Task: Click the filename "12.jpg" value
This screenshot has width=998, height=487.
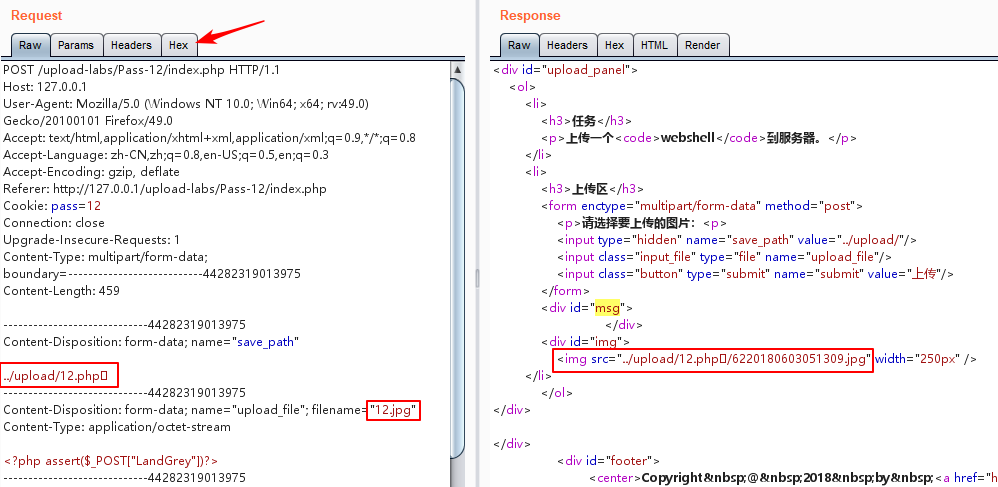Action: 394,411
